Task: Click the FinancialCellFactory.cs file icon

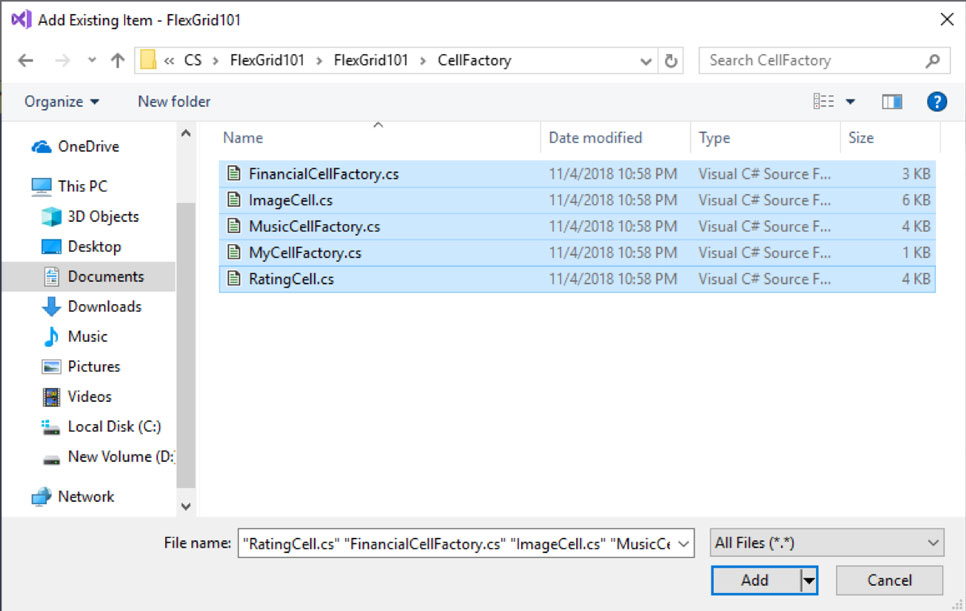Action: click(x=234, y=173)
